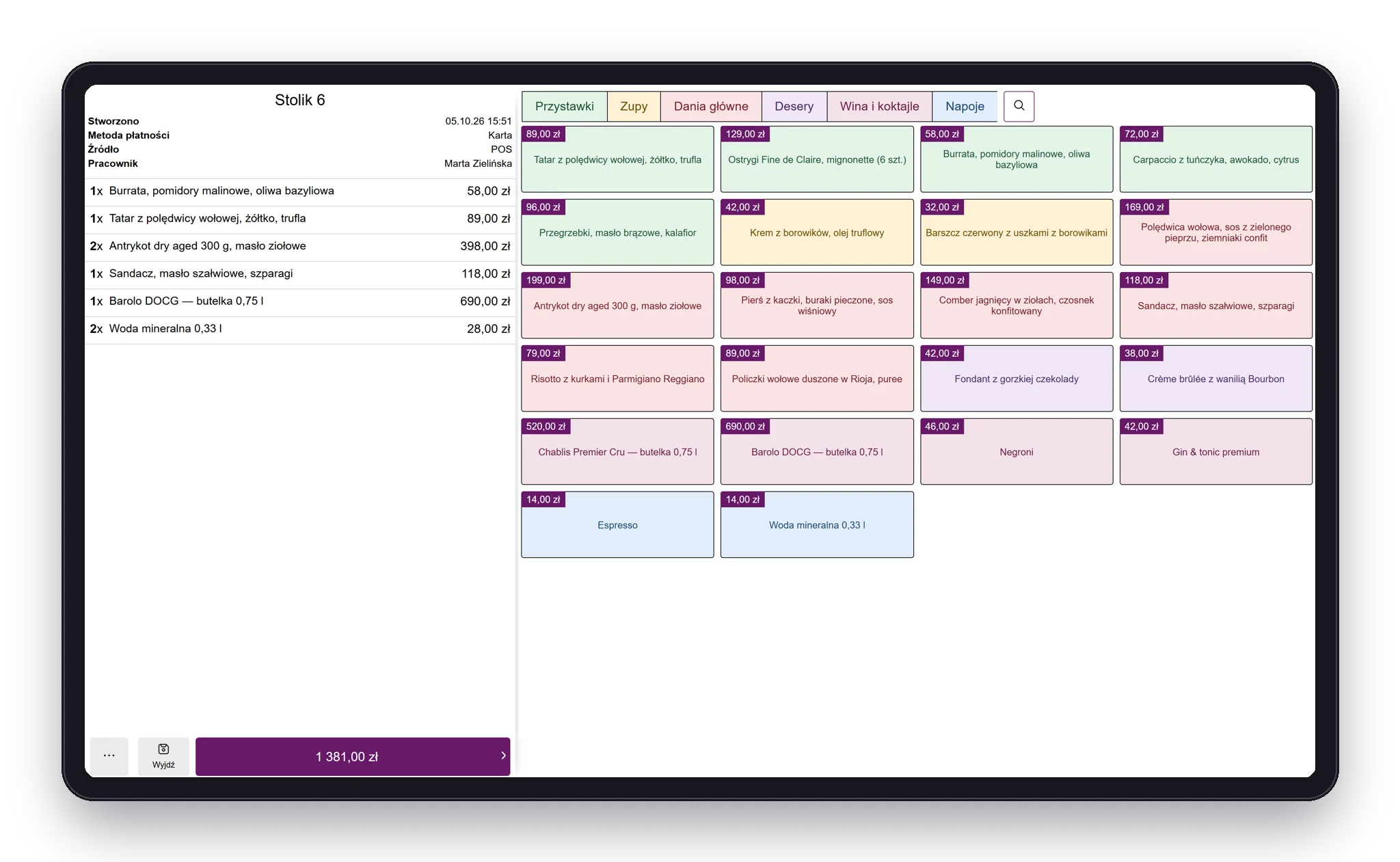The width and height of the screenshot is (1400, 862).
Task: Open the Dania główne tab
Action: 711,106
